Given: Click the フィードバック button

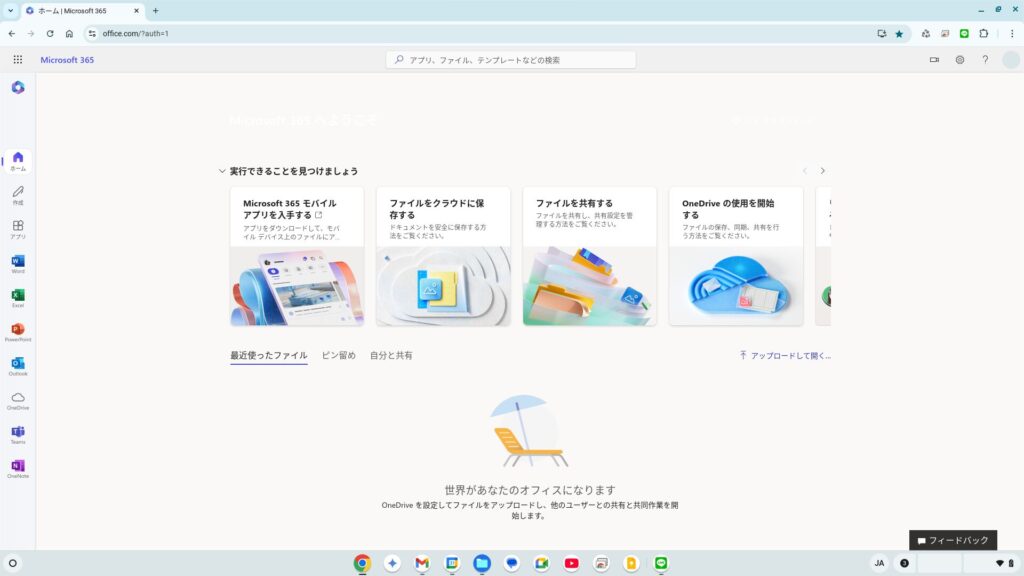Looking at the screenshot, I should tap(953, 540).
